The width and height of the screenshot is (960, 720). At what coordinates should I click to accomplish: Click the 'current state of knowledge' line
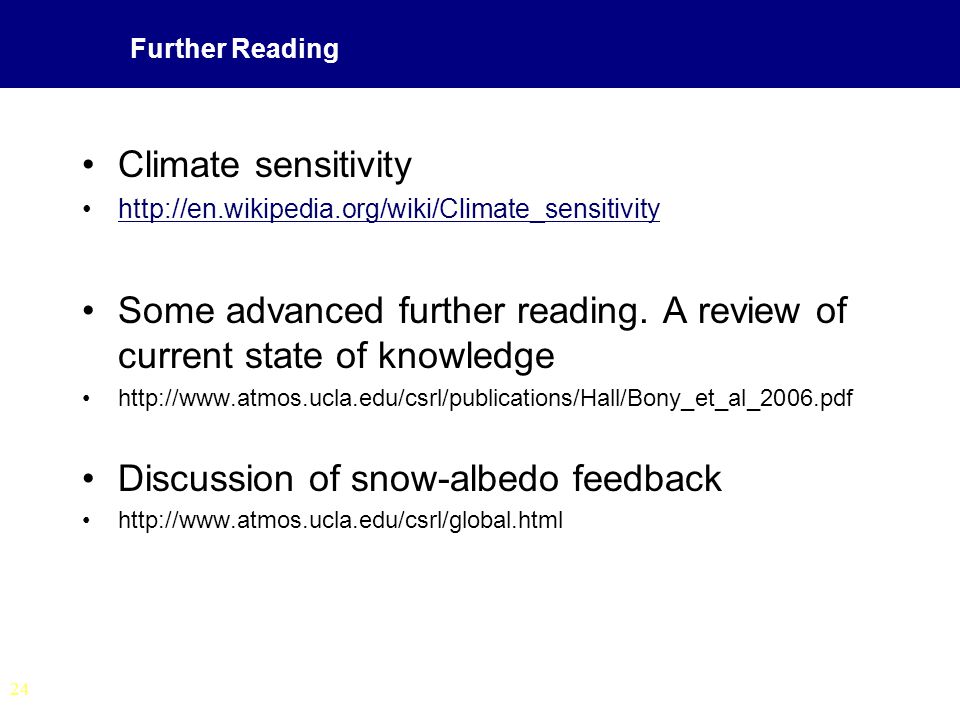pyautogui.click(x=336, y=356)
